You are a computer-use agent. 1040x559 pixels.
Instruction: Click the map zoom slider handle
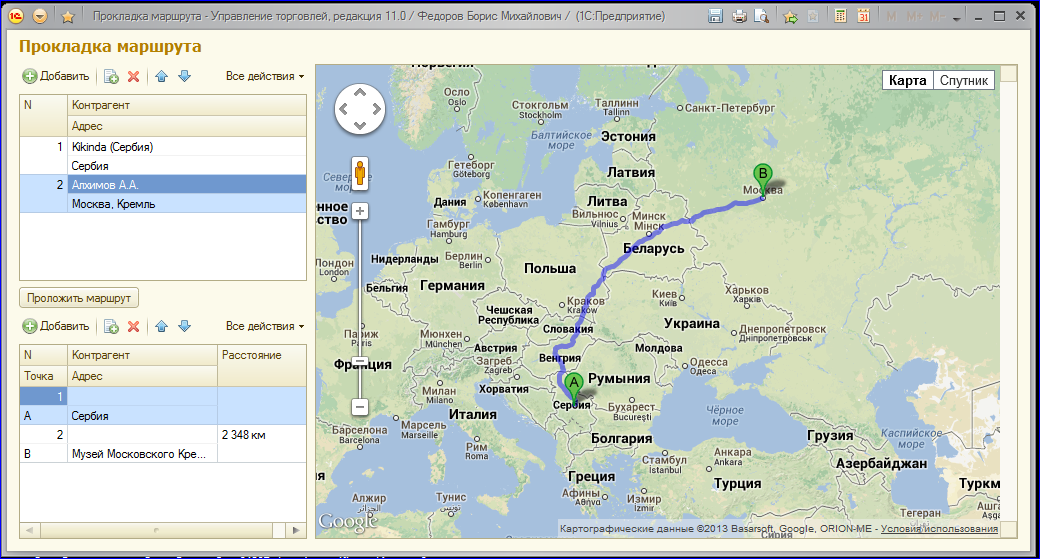(x=359, y=362)
